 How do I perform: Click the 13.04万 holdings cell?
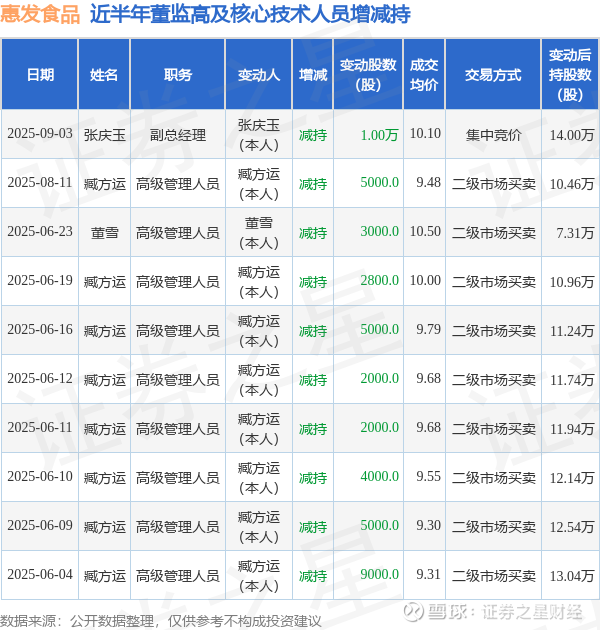[x=572, y=576]
